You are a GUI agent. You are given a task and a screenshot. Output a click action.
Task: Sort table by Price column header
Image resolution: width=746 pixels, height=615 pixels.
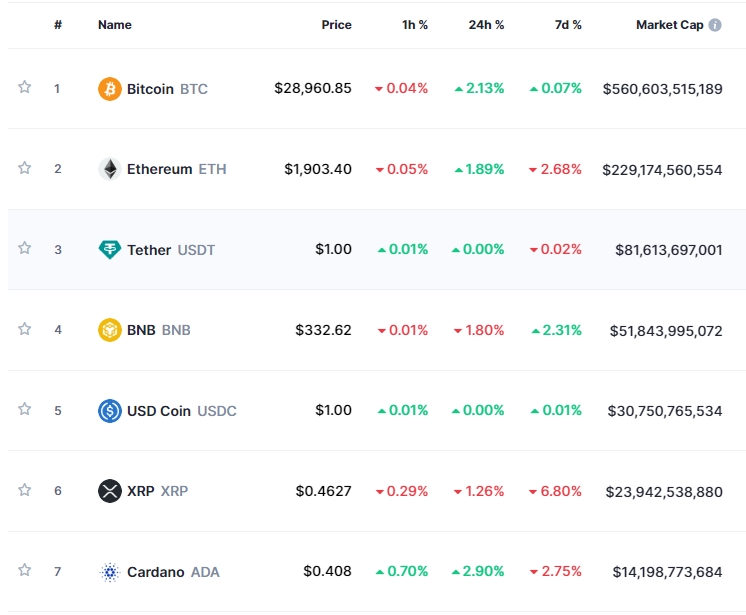click(336, 25)
